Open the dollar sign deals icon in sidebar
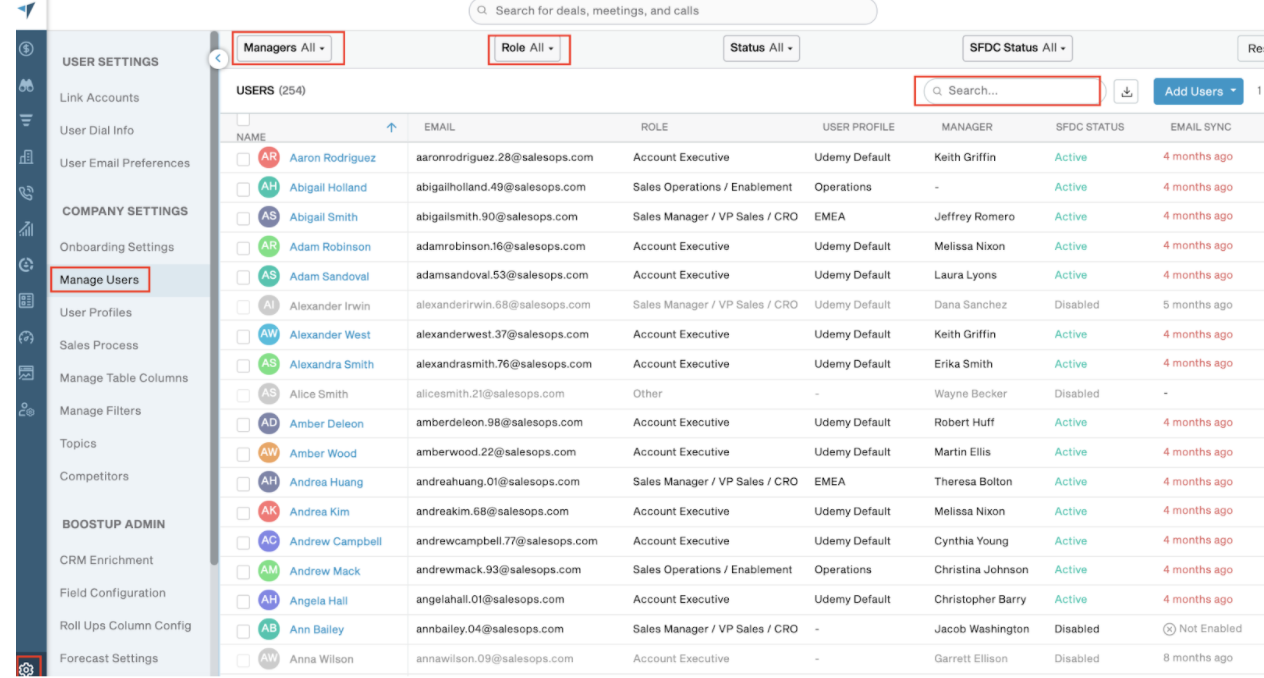Viewport: 1264px width, 678px height. coord(26,49)
